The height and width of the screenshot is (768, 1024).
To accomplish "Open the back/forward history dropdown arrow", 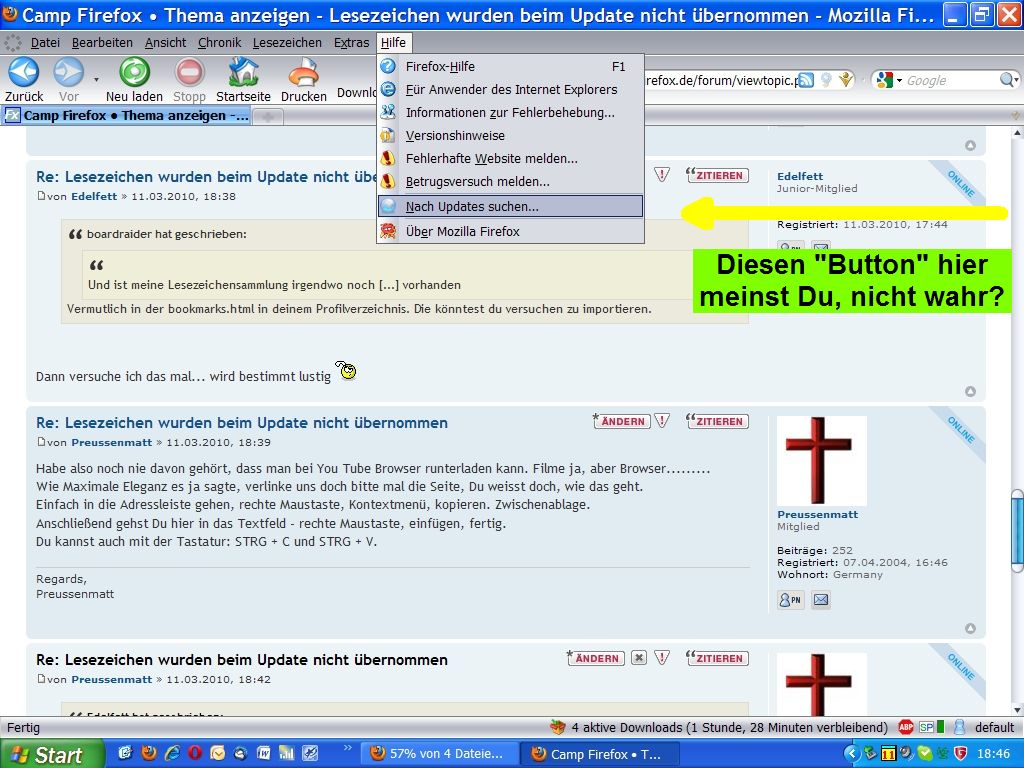I will point(96,79).
